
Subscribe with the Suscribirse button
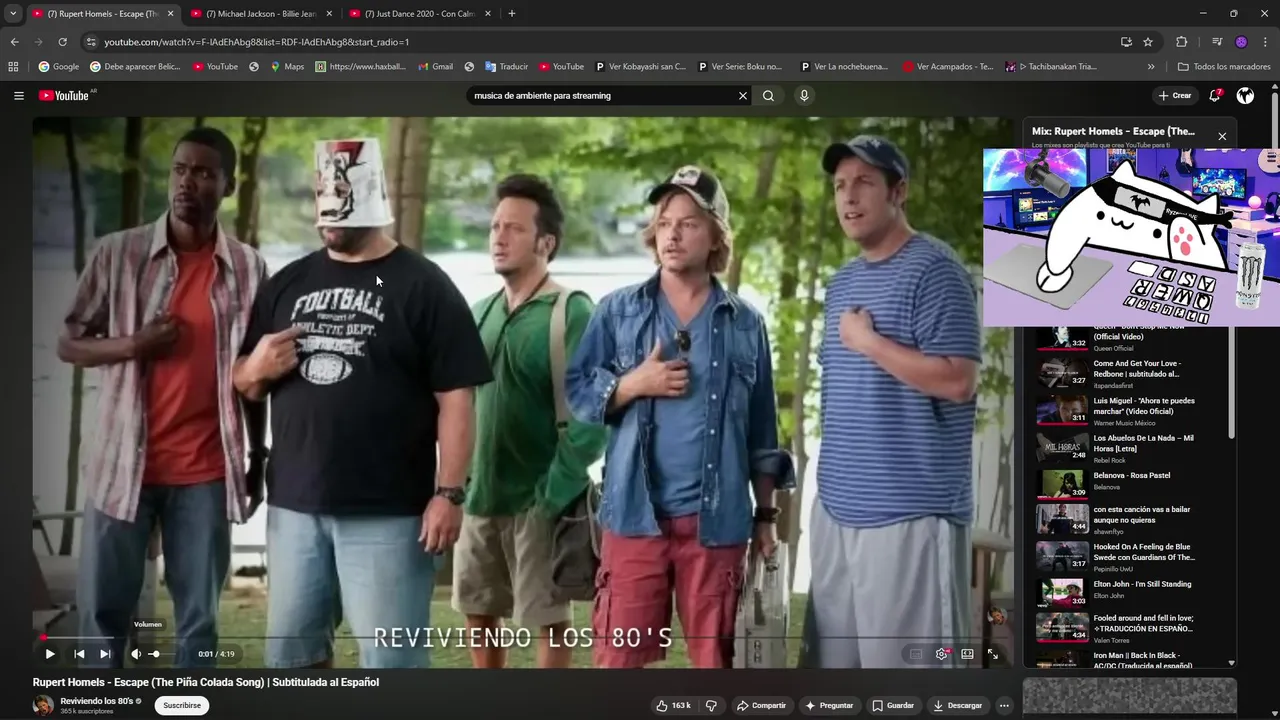coord(182,705)
